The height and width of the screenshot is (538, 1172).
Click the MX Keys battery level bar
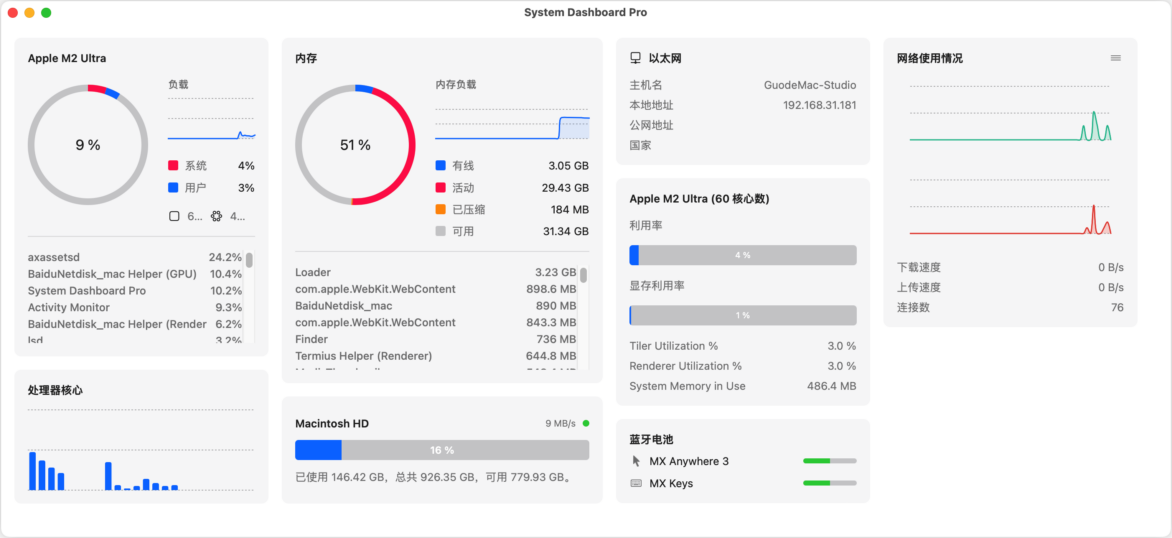[x=830, y=483]
